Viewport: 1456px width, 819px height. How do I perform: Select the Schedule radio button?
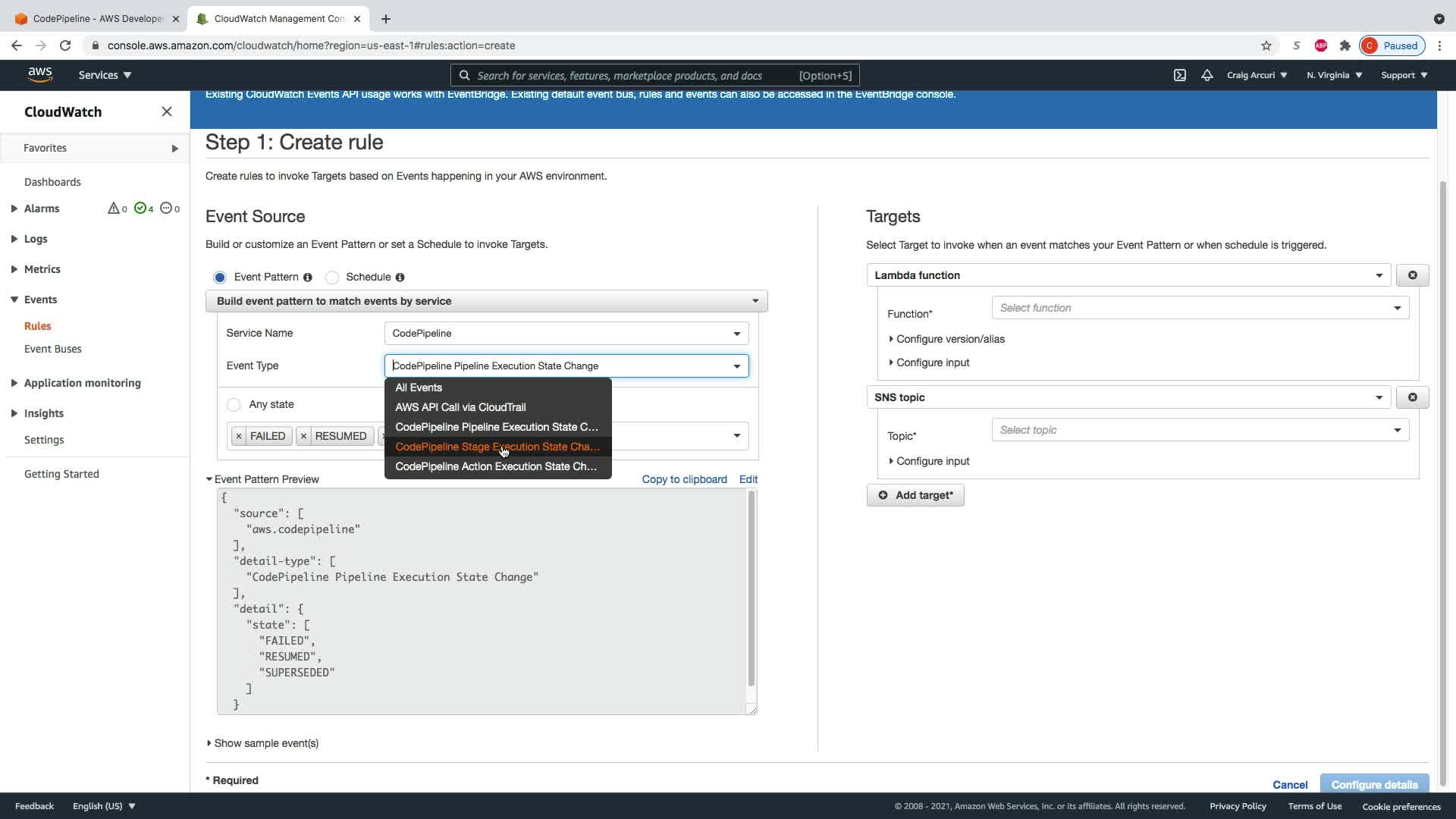point(332,278)
